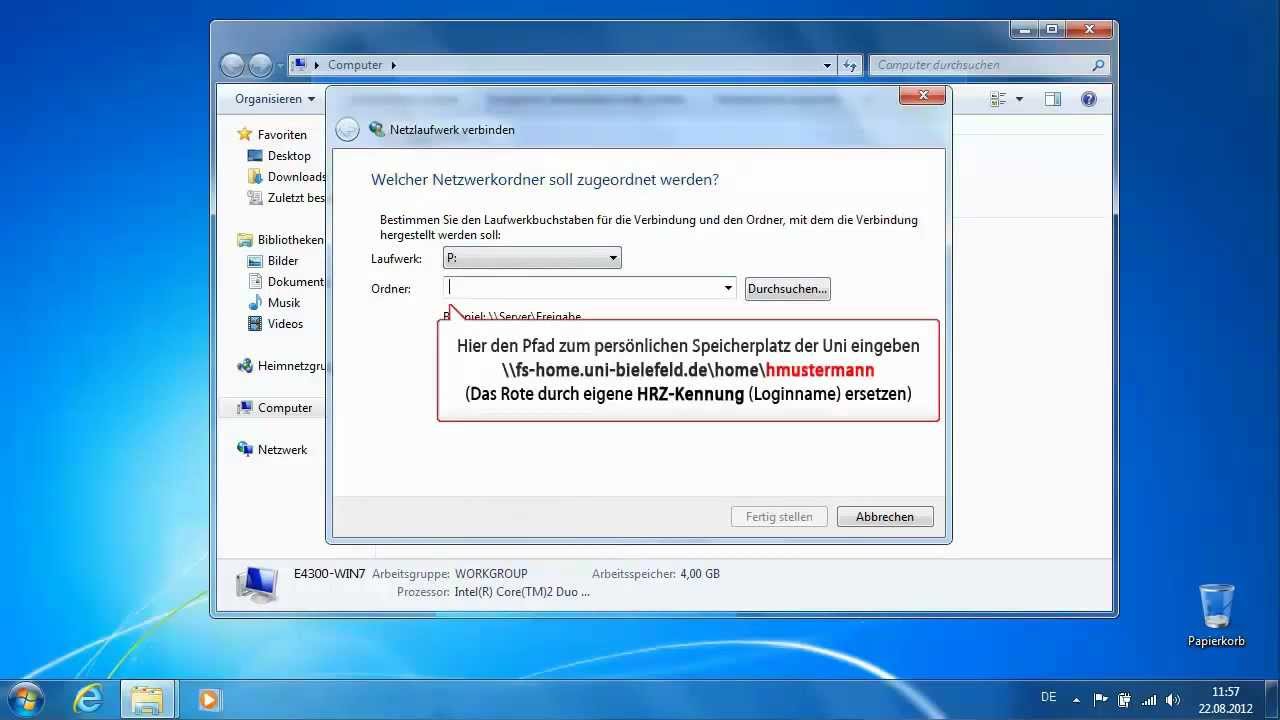Open the view options dropdown arrow

click(x=1019, y=99)
